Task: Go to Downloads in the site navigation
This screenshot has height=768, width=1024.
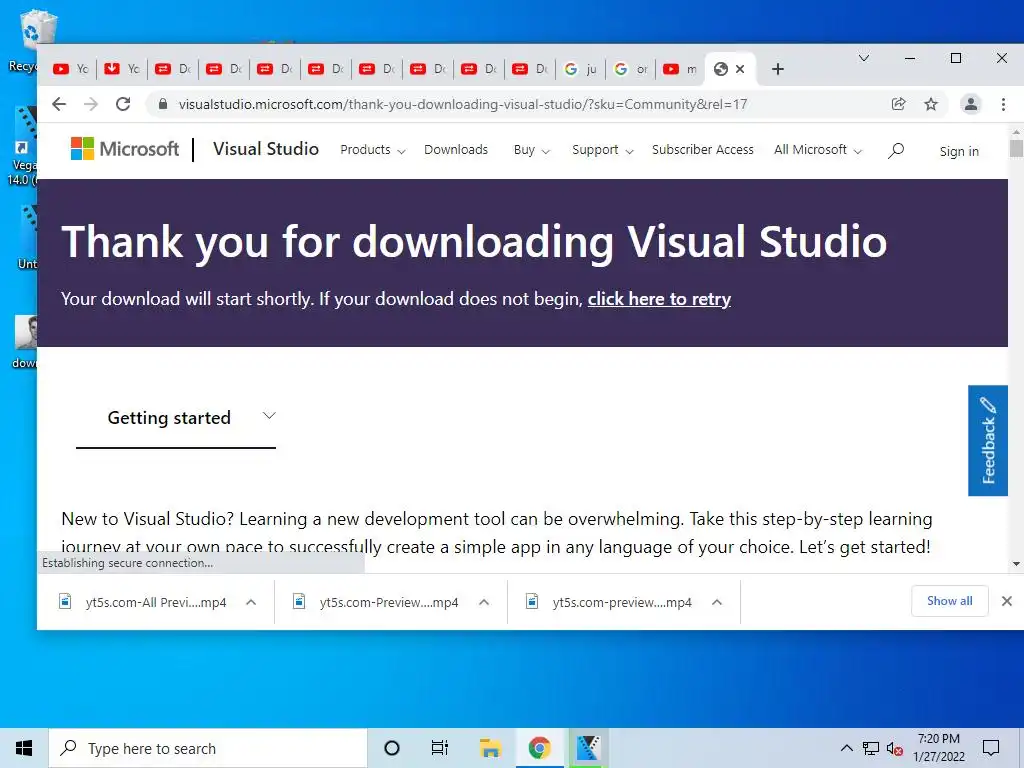Action: pyautogui.click(x=456, y=150)
